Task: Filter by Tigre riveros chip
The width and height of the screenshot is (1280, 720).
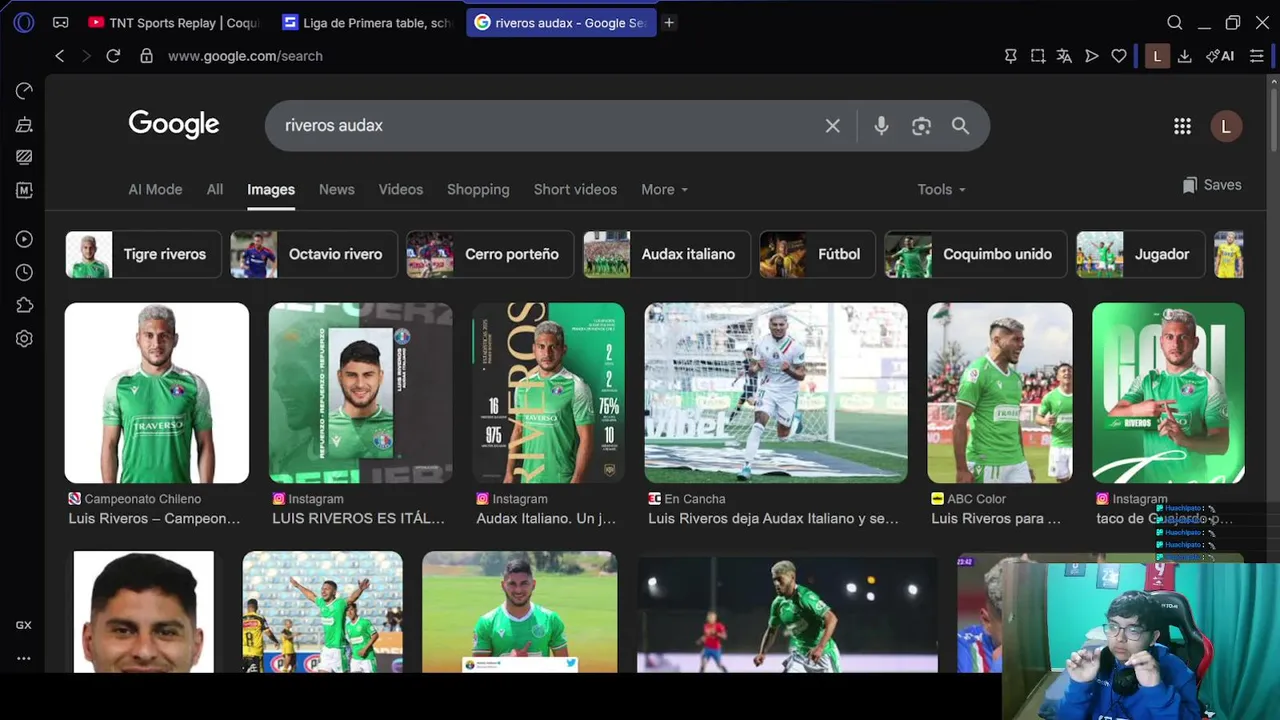Action: coord(143,254)
